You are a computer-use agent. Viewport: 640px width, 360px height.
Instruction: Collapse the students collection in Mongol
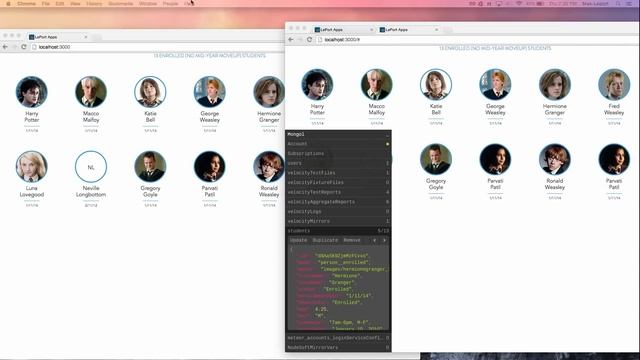(x=338, y=231)
